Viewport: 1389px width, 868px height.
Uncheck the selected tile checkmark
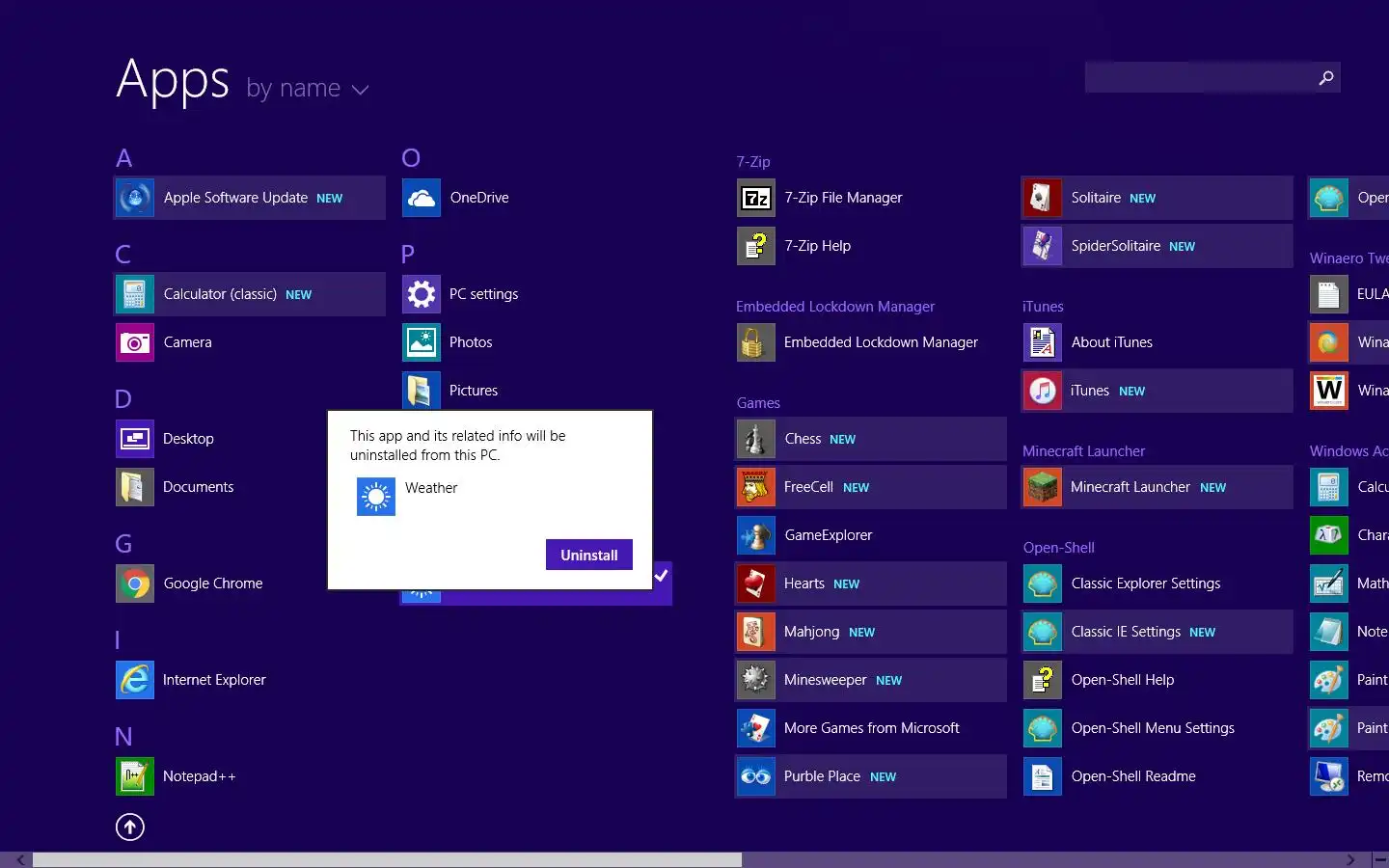[661, 576]
